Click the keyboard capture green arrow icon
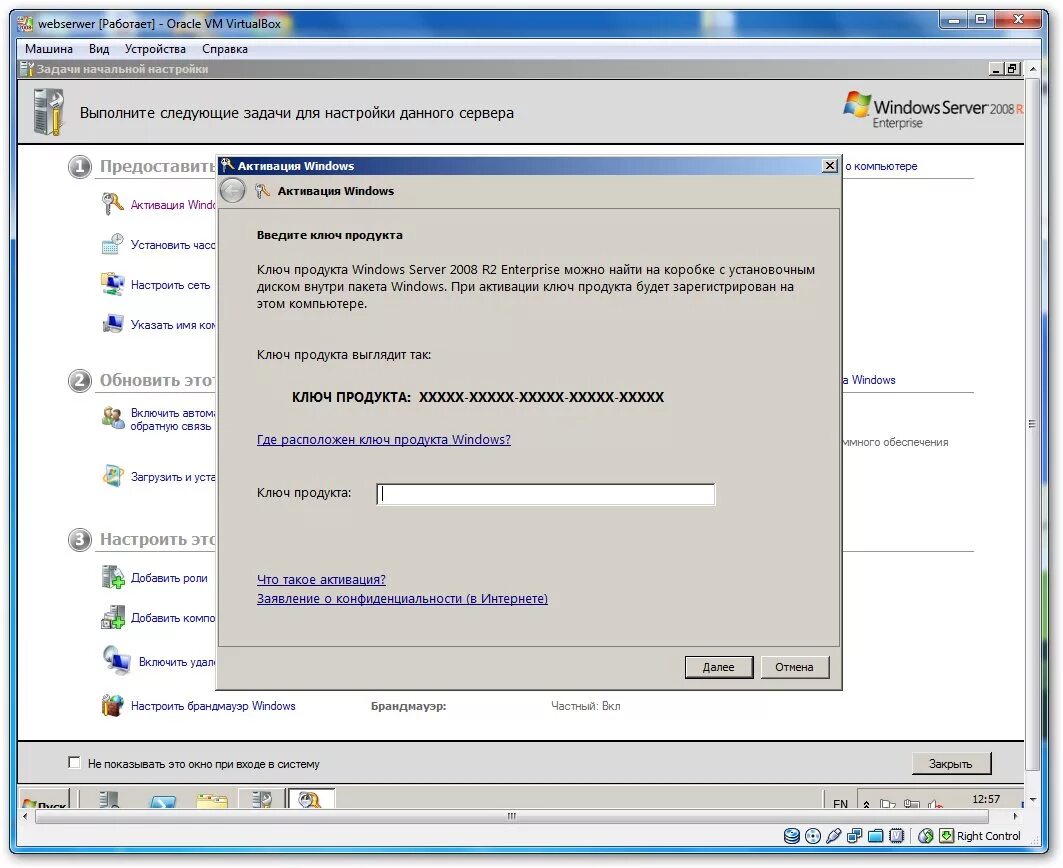Viewport: 1063px width, 868px height. (946, 836)
